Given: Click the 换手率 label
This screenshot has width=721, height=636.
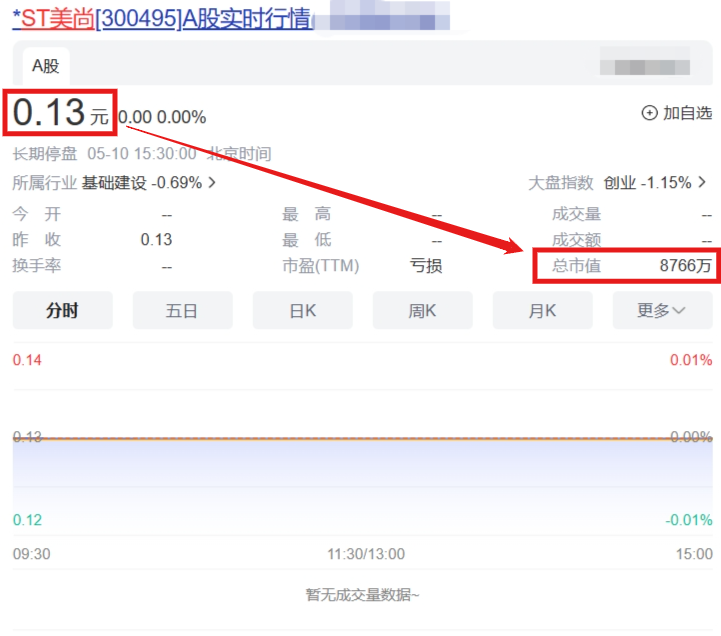Looking at the screenshot, I should [x=37, y=265].
